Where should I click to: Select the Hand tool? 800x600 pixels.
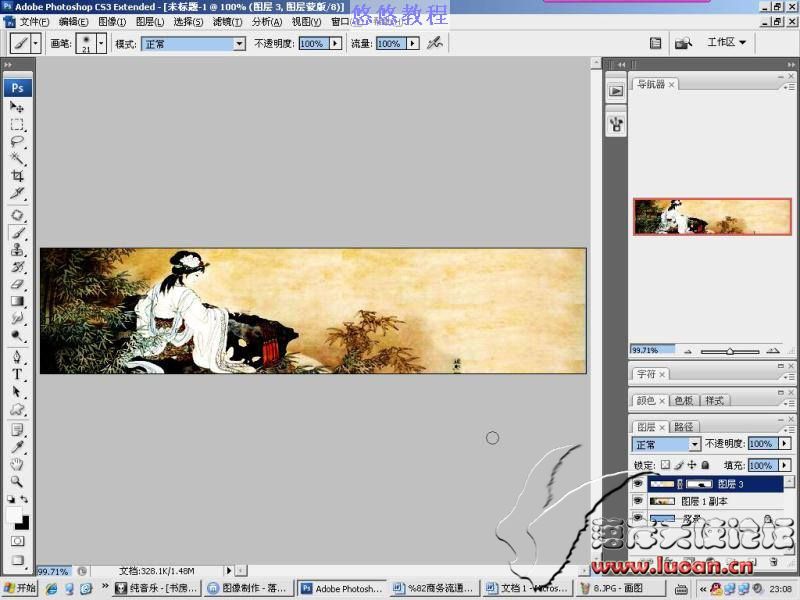[17, 464]
